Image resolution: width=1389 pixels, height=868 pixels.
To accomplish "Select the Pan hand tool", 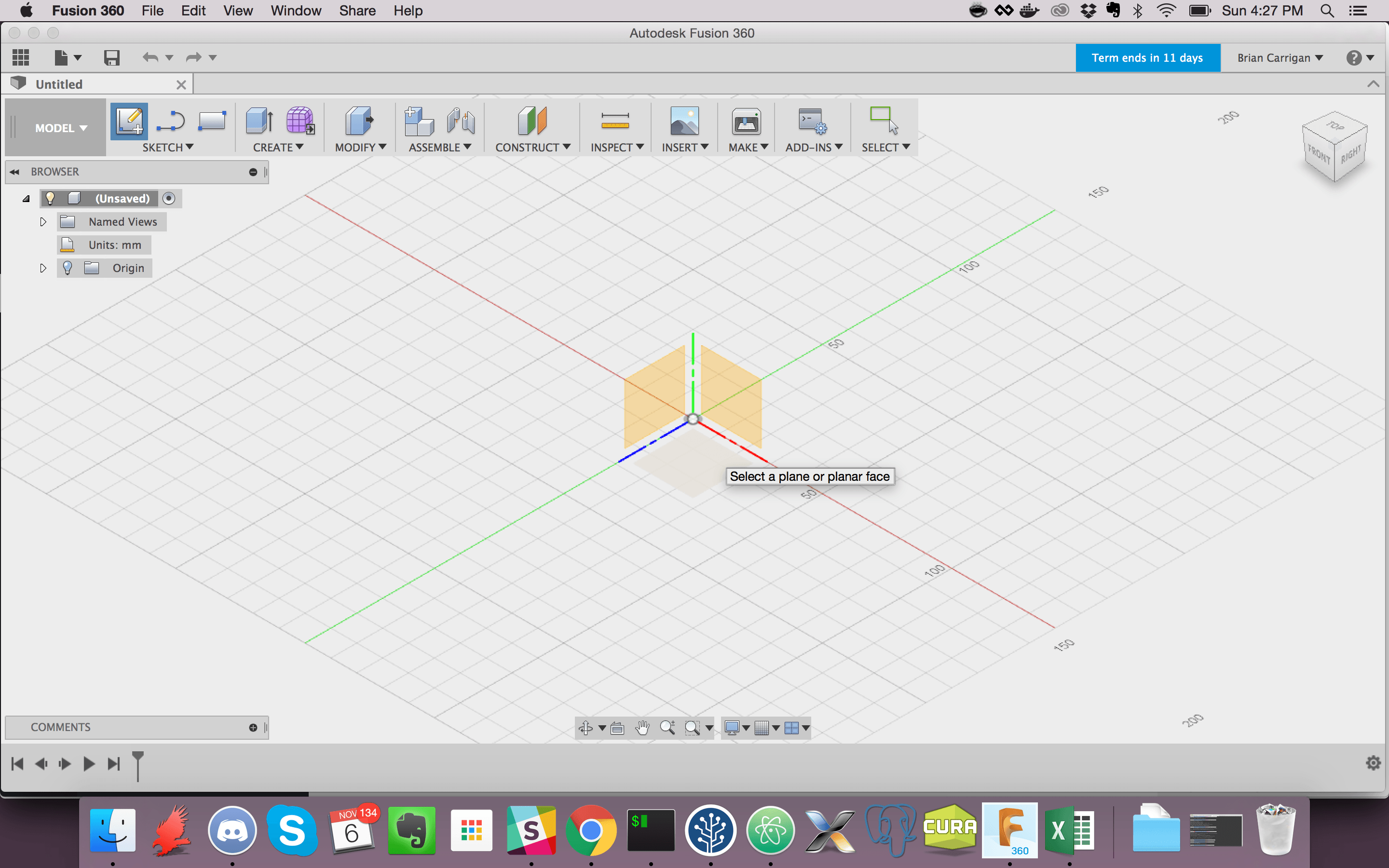I will 642,728.
